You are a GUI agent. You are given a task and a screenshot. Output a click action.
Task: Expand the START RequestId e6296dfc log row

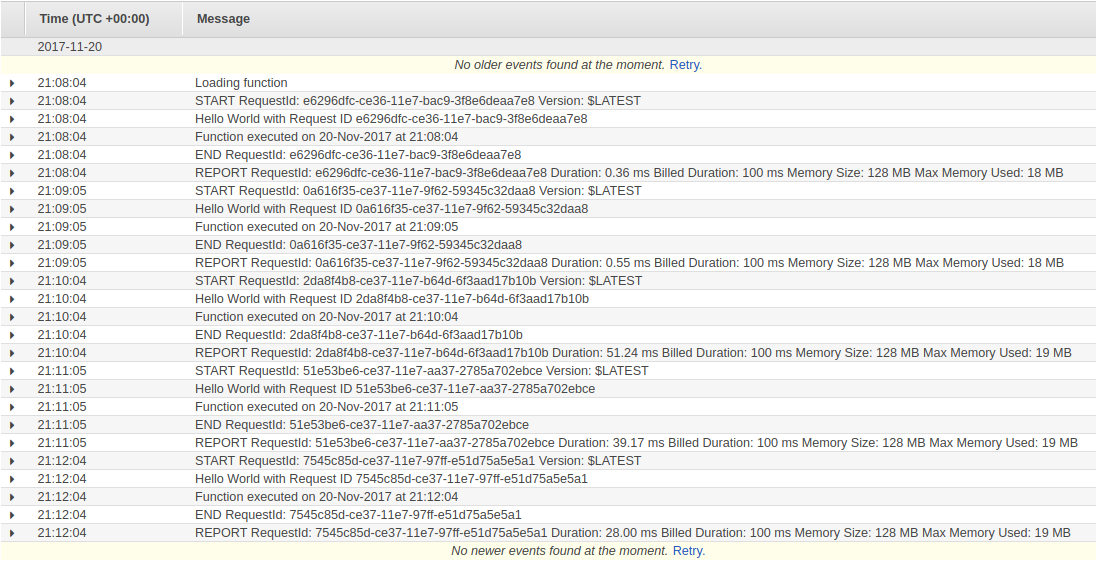[x=12, y=101]
